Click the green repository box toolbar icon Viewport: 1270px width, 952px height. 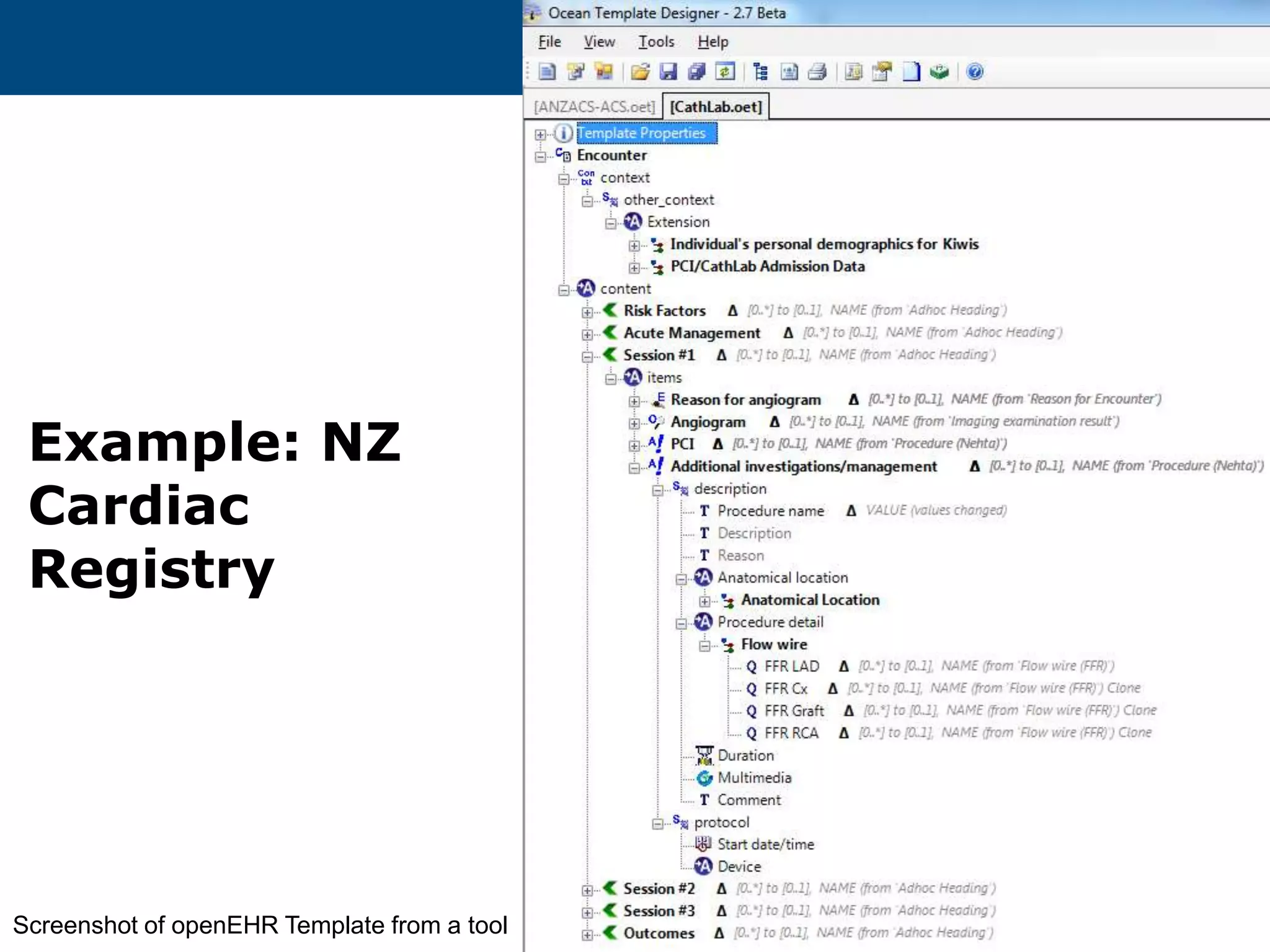tap(939, 72)
